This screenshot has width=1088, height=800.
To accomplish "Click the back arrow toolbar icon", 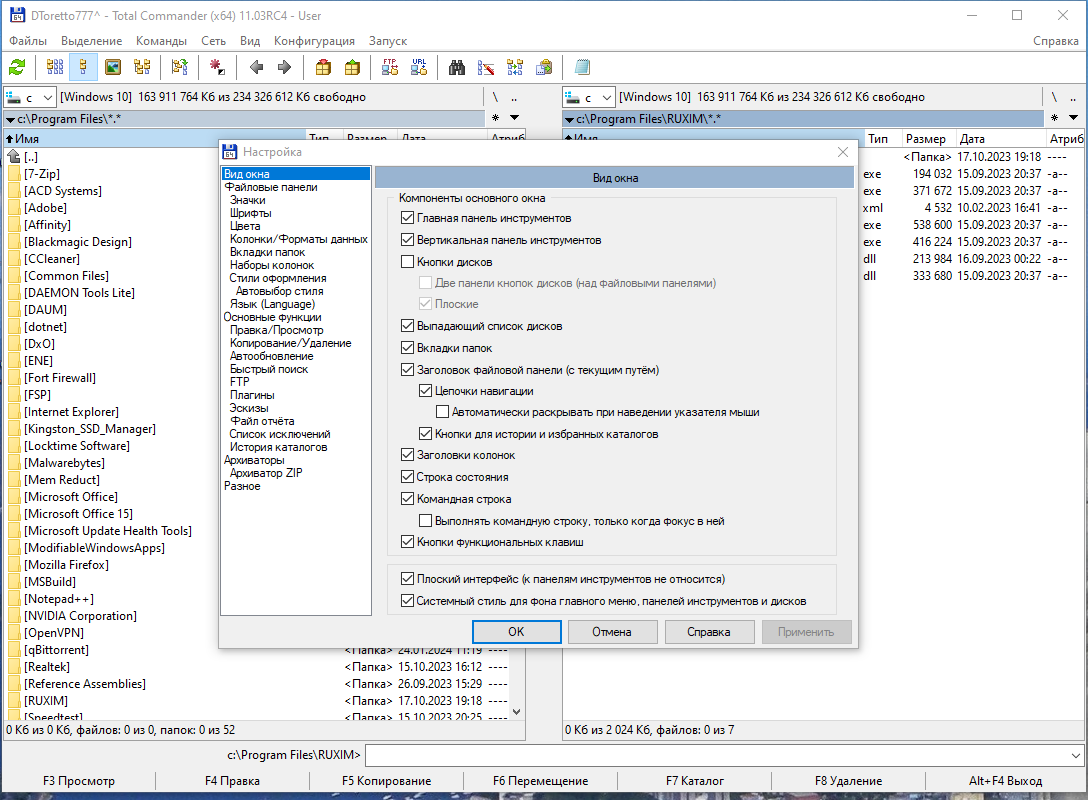I will point(256,67).
